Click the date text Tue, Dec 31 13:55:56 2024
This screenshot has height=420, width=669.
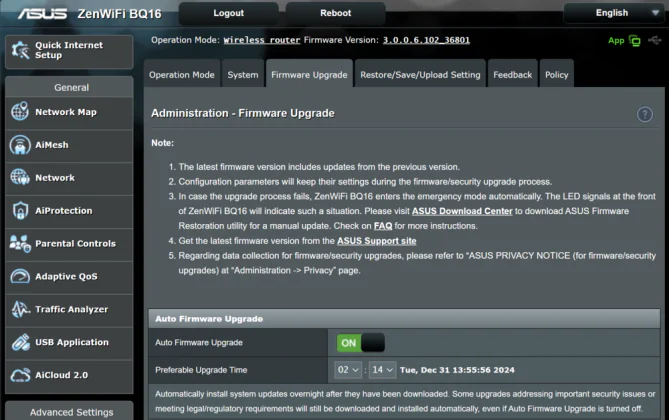457,370
